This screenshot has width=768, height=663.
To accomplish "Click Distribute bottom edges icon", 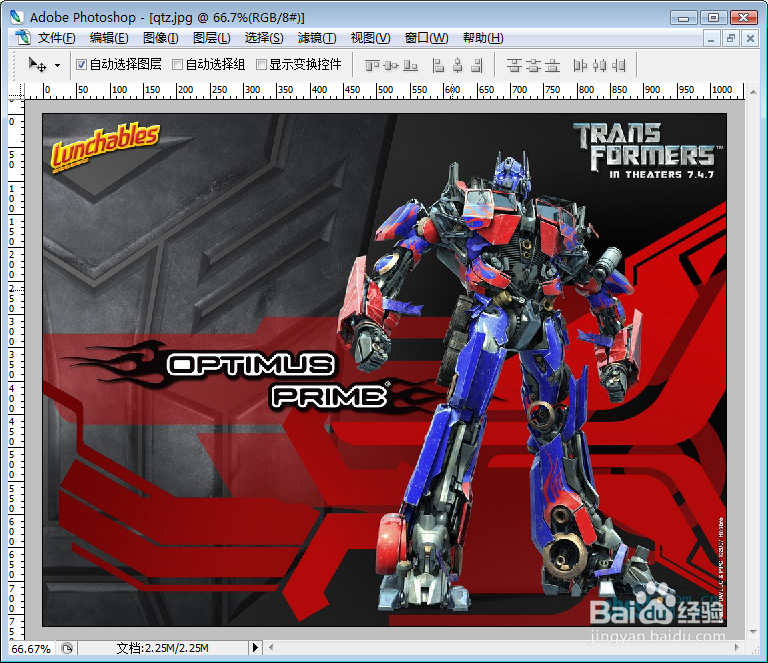I will (x=552, y=65).
